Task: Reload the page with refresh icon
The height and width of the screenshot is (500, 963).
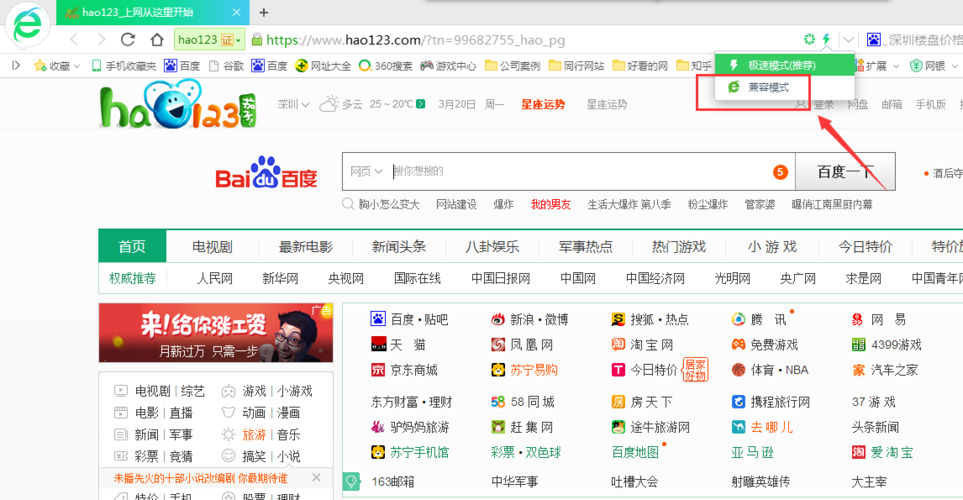Action: pyautogui.click(x=128, y=40)
